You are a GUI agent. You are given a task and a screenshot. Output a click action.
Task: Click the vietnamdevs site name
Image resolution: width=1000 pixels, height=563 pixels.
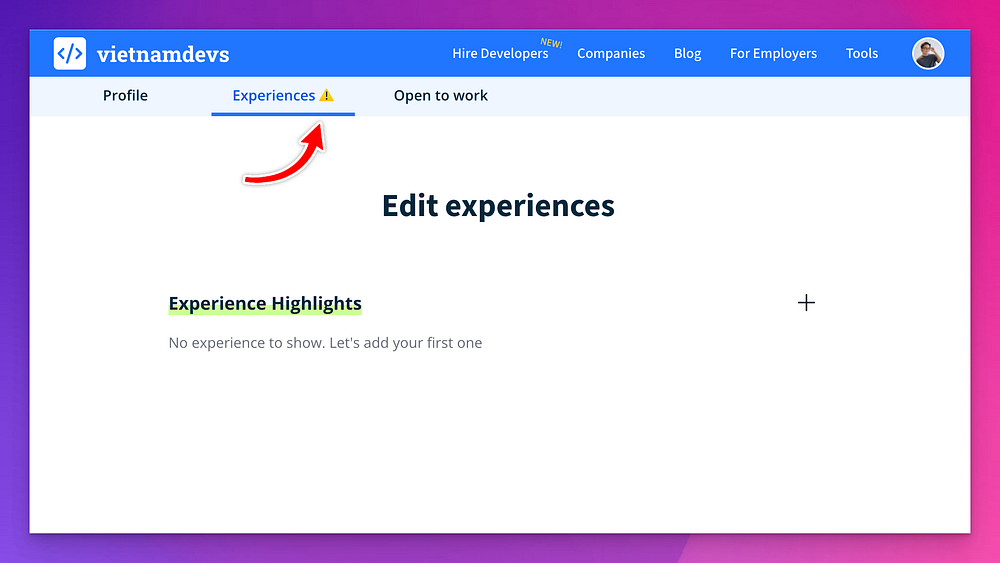pyautogui.click(x=163, y=54)
